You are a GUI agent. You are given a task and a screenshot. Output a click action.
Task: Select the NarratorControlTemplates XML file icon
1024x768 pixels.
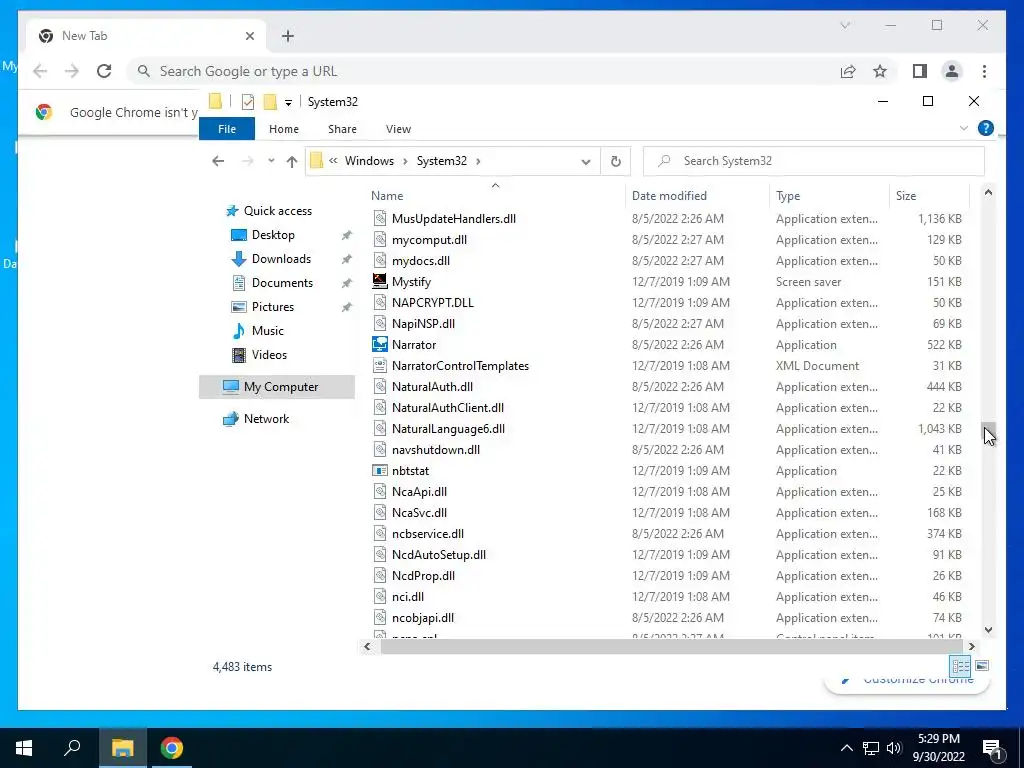click(379, 366)
